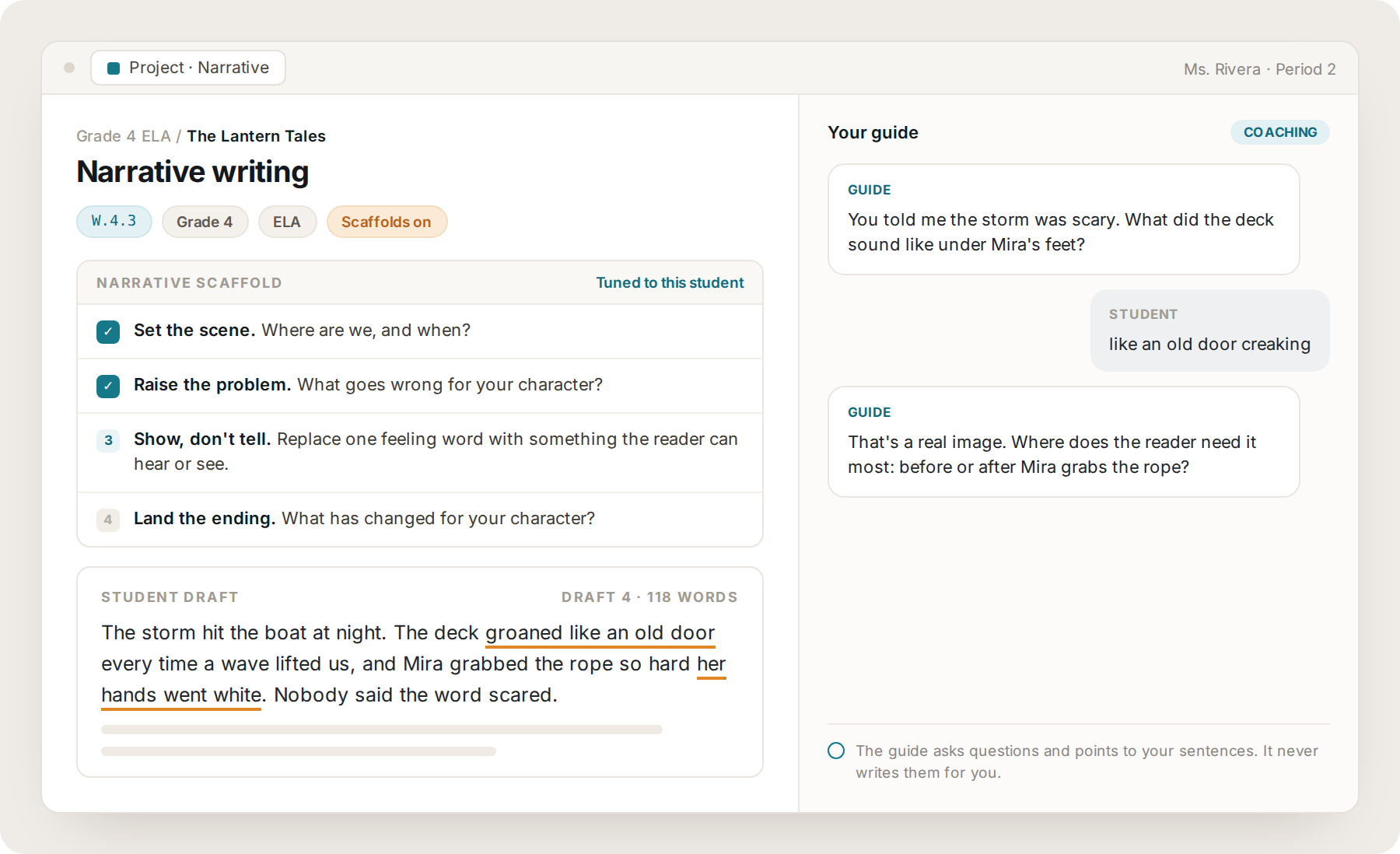This screenshot has height=854, width=1400.
Task: Click the note that guide never writes sentences
Action: point(1087,761)
